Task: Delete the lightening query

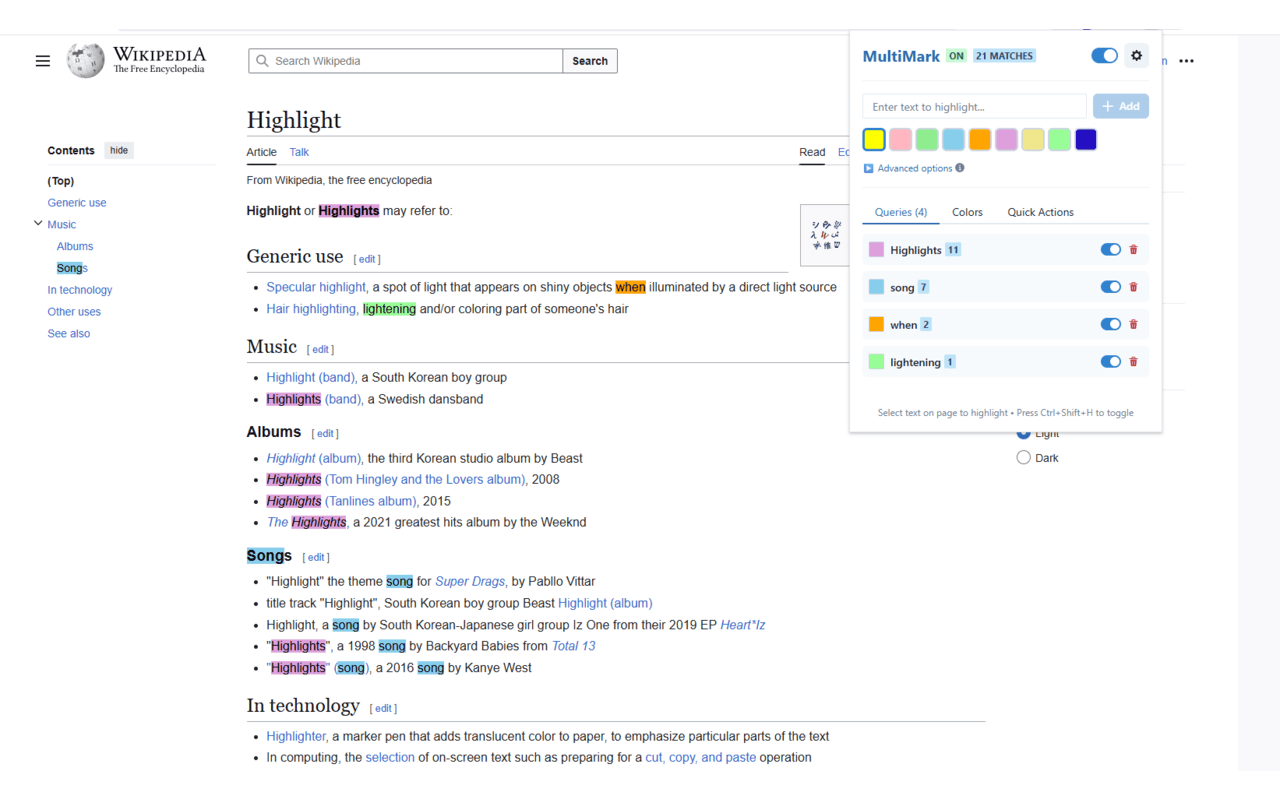Action: pos(1133,362)
